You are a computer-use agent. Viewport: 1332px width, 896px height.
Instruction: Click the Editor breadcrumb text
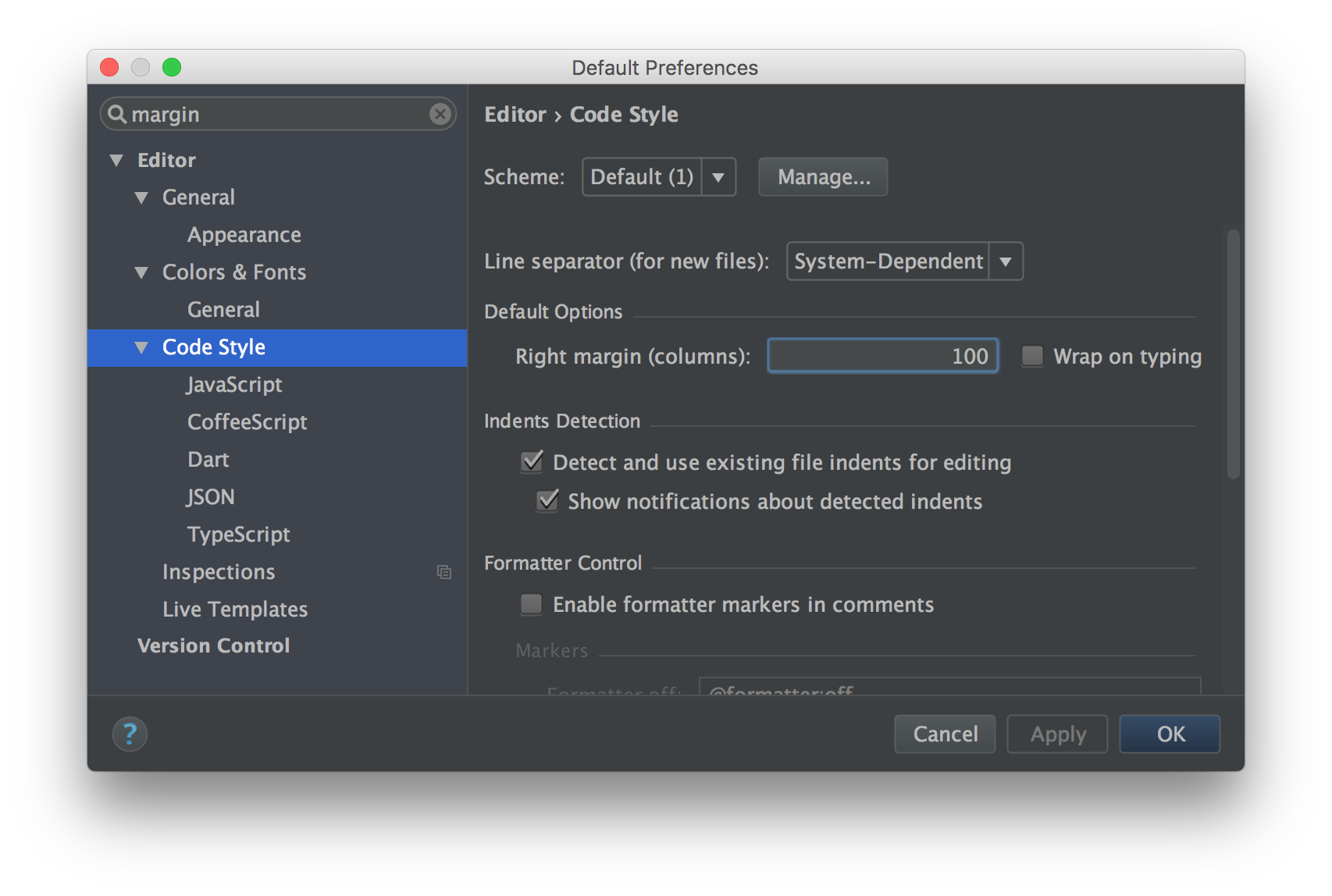515,115
